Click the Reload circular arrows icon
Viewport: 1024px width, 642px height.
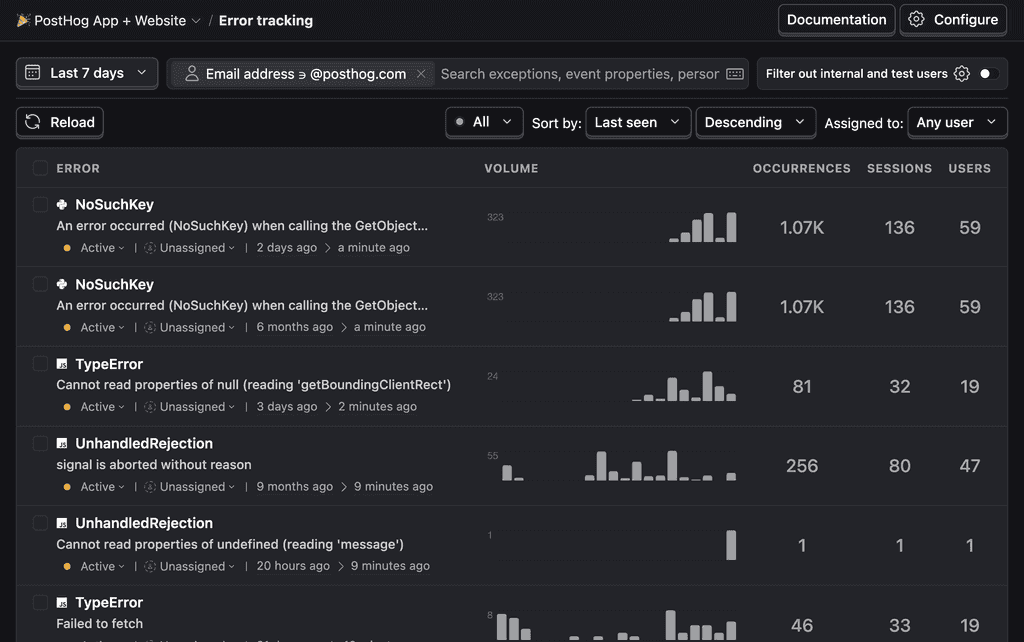[x=33, y=122]
